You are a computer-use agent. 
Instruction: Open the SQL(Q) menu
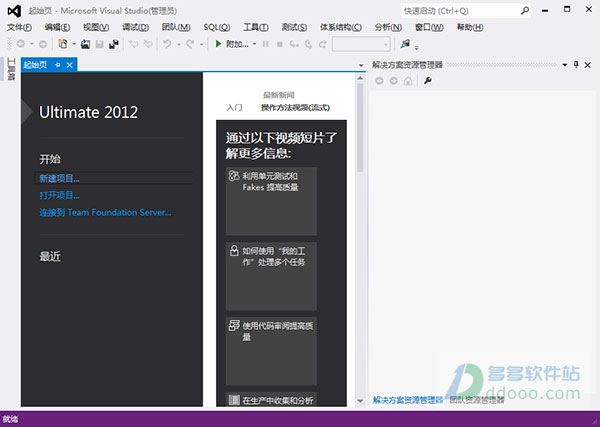[x=217, y=28]
